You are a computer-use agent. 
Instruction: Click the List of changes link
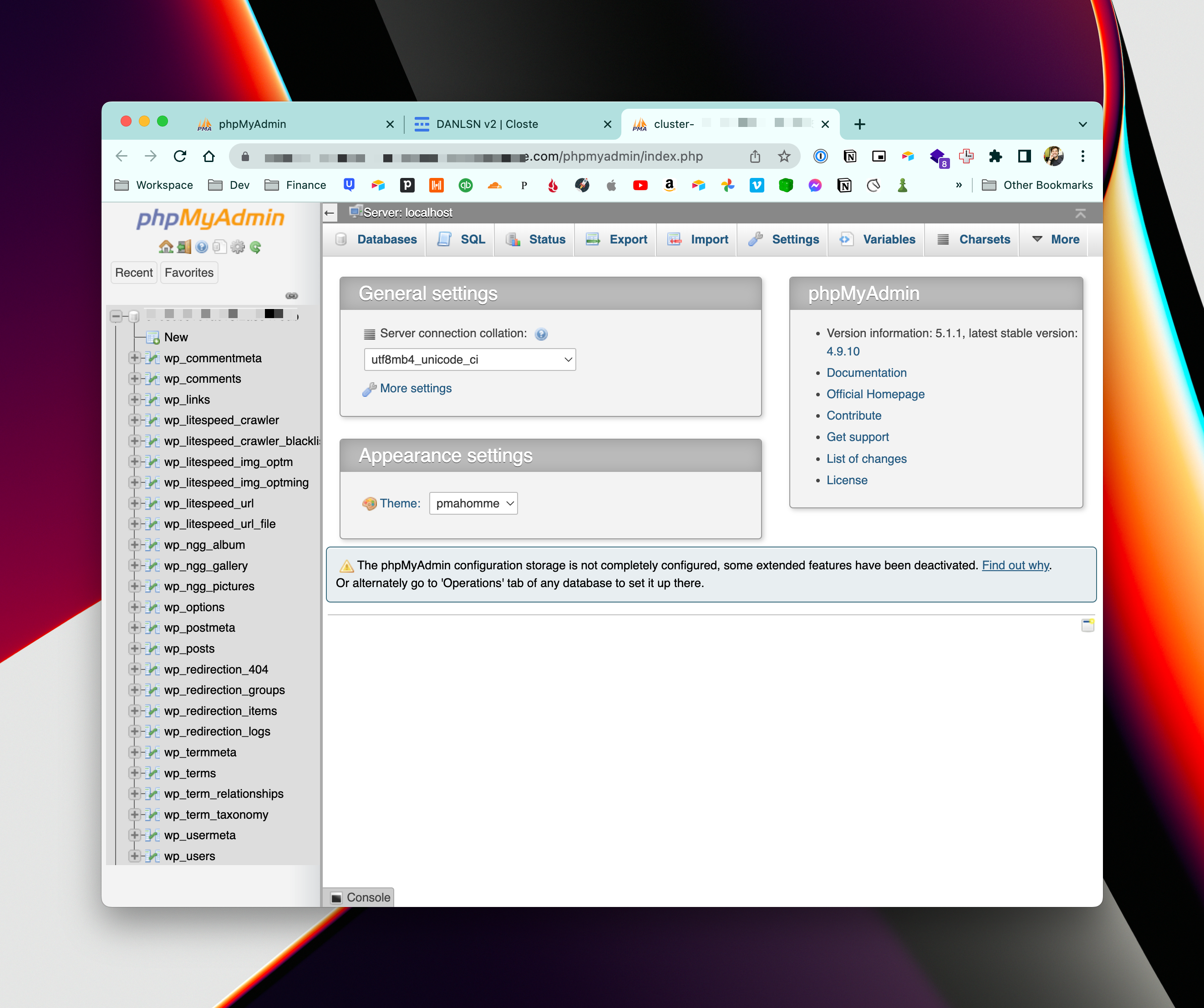867,459
